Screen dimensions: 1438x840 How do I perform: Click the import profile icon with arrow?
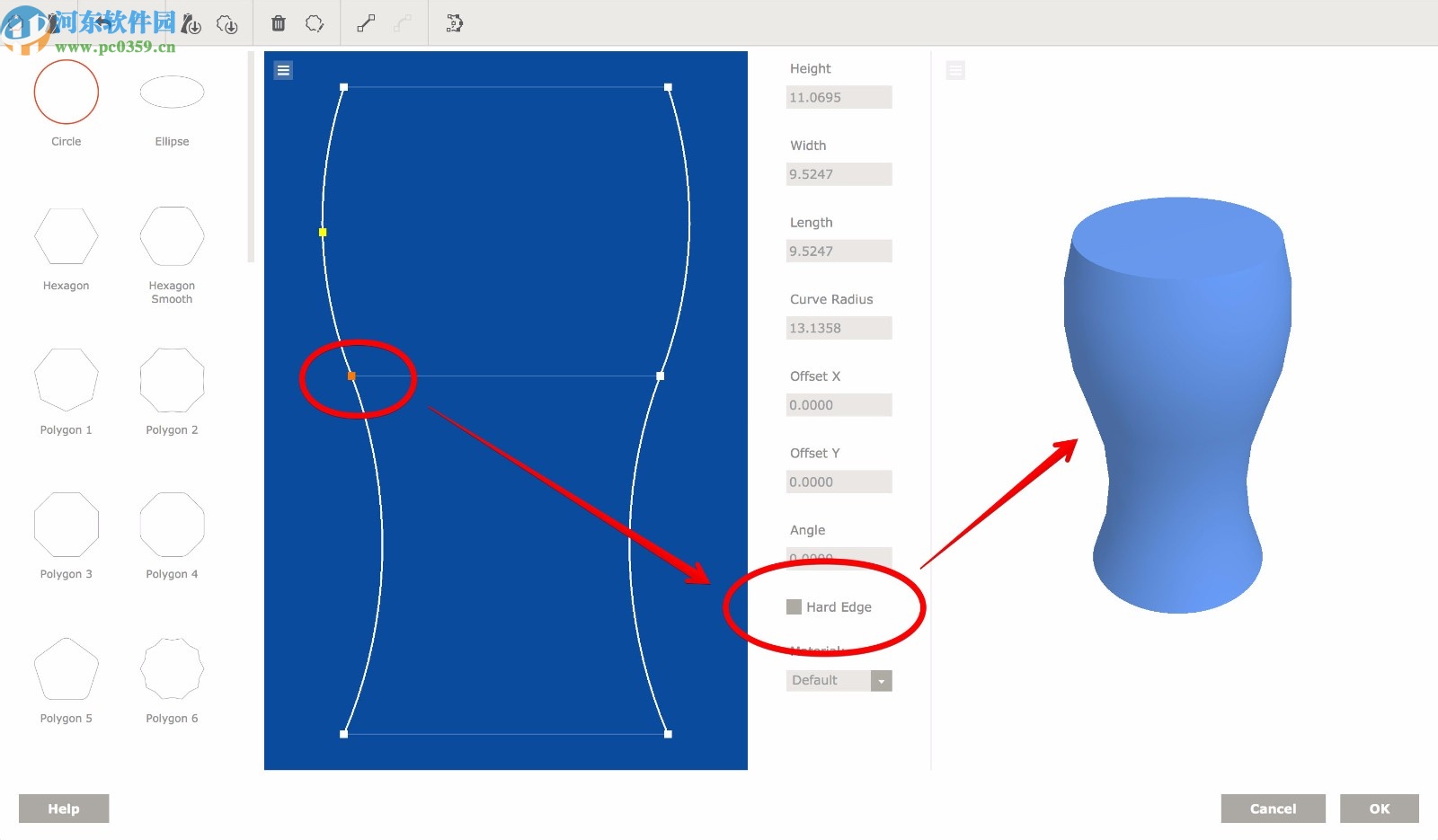tap(190, 24)
